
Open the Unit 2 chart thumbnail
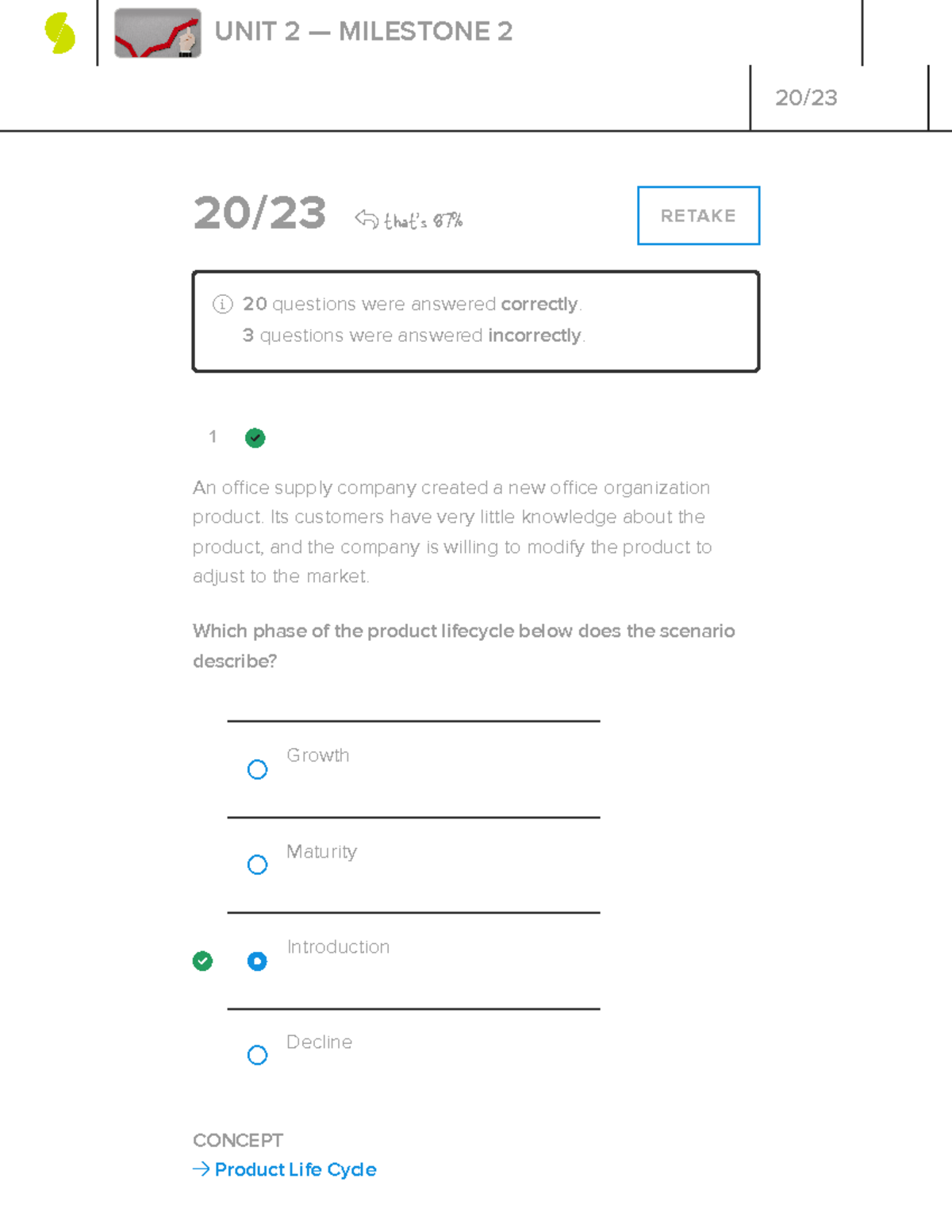[157, 33]
